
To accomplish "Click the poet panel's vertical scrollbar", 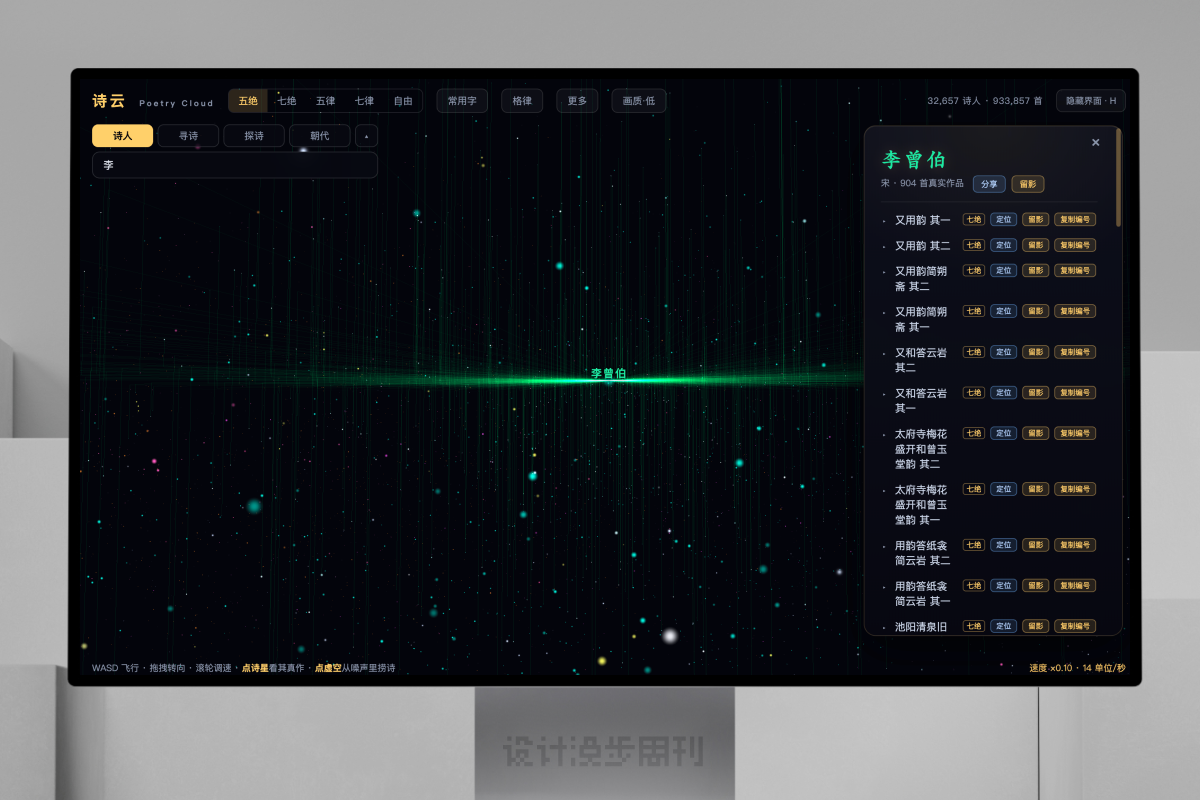I will pyautogui.click(x=1118, y=178).
